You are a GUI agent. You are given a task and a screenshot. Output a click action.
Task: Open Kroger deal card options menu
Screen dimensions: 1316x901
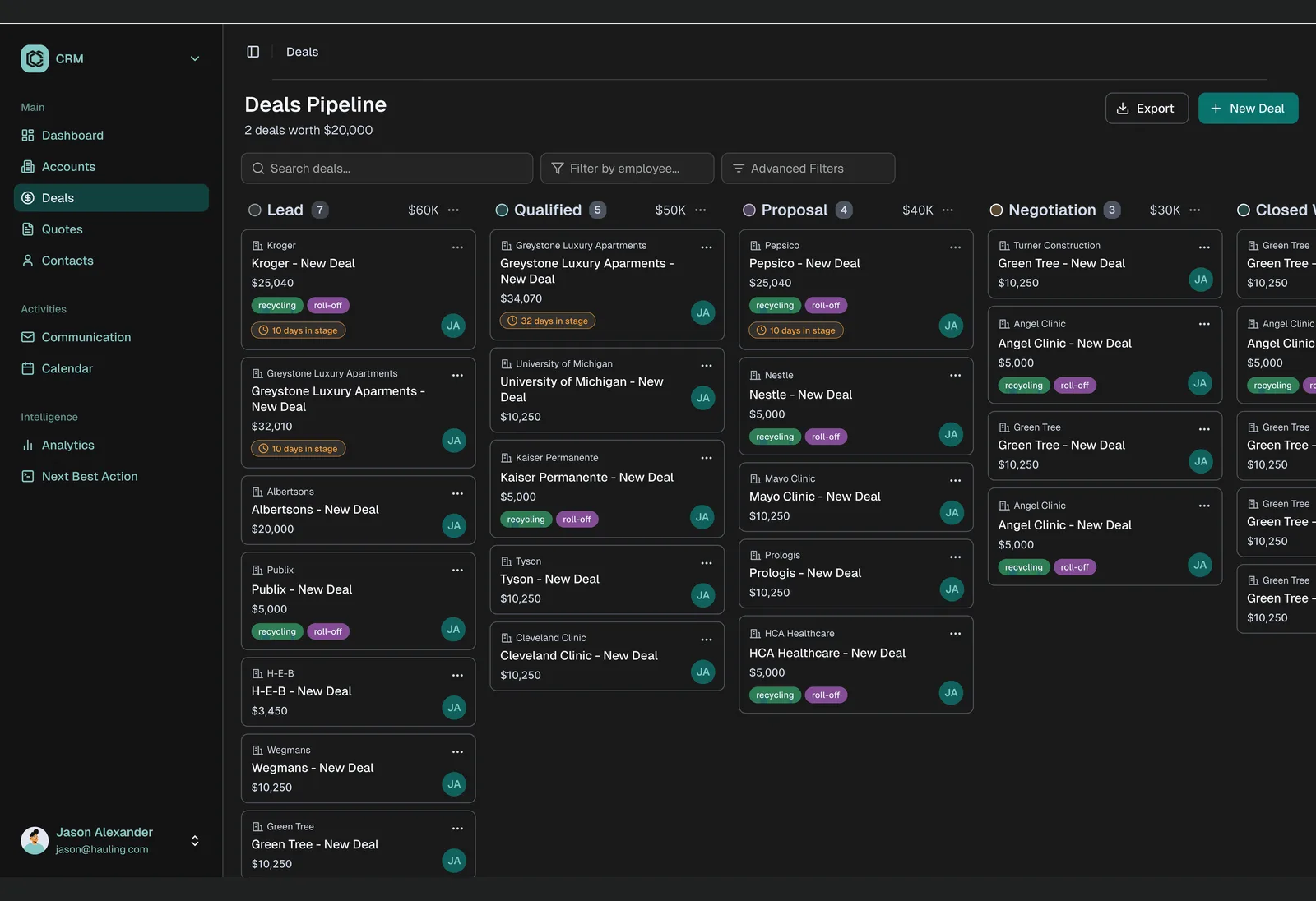457,247
